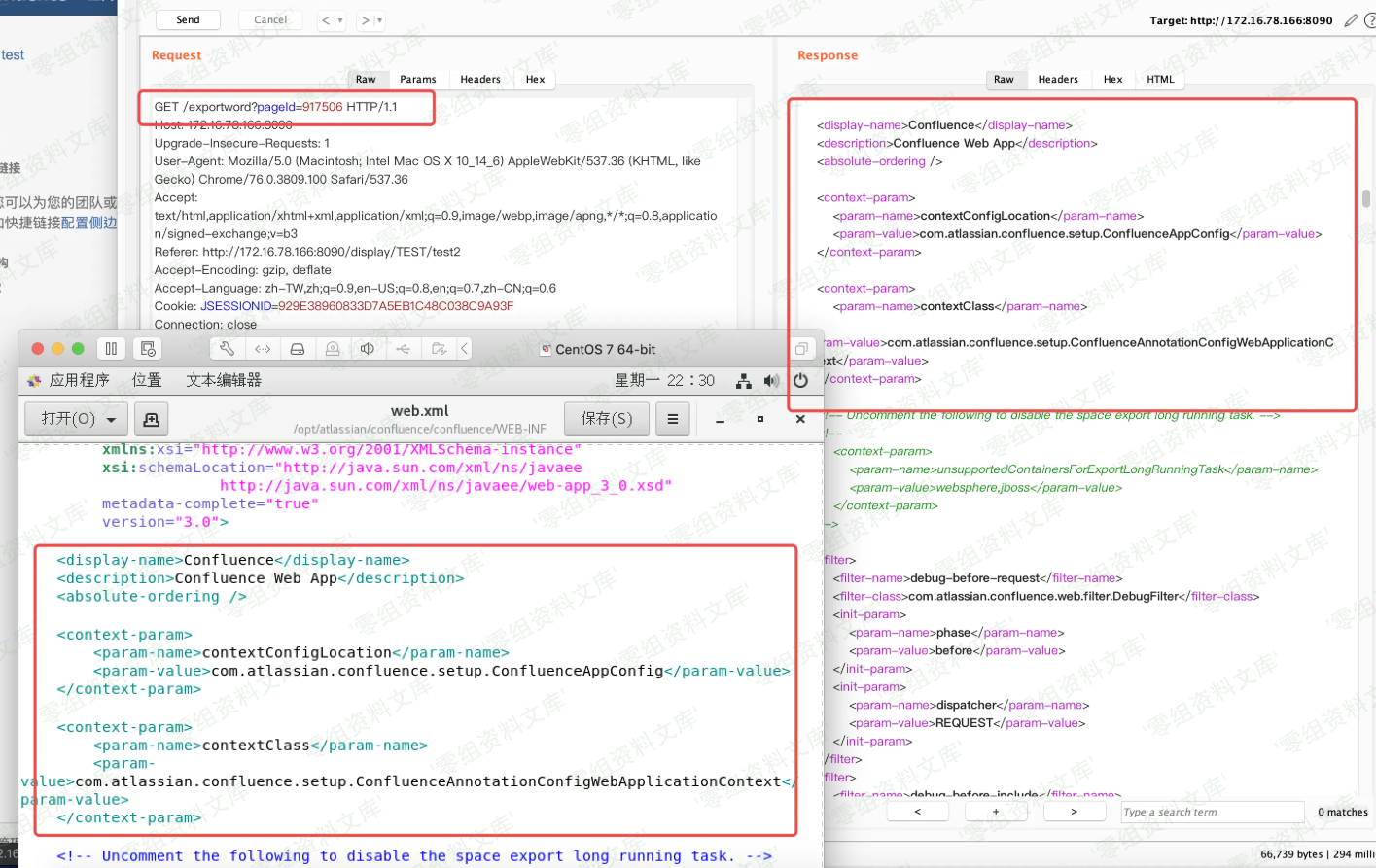Click the response pane vertical scrollbar

(1366, 198)
